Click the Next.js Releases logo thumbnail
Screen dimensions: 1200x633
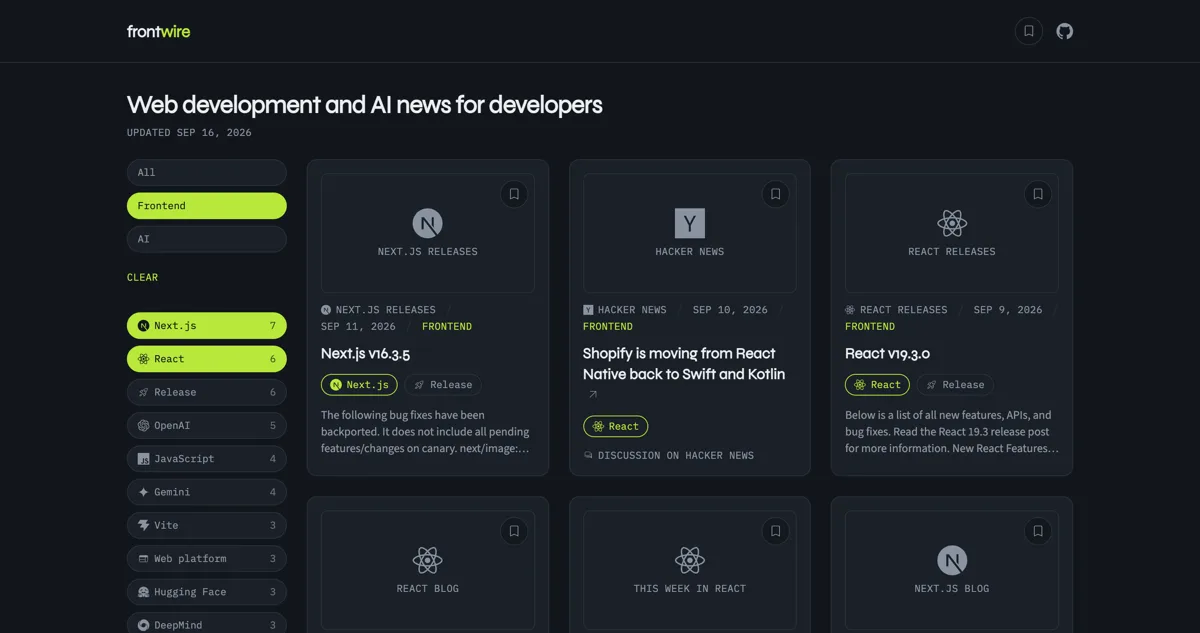[x=428, y=223]
